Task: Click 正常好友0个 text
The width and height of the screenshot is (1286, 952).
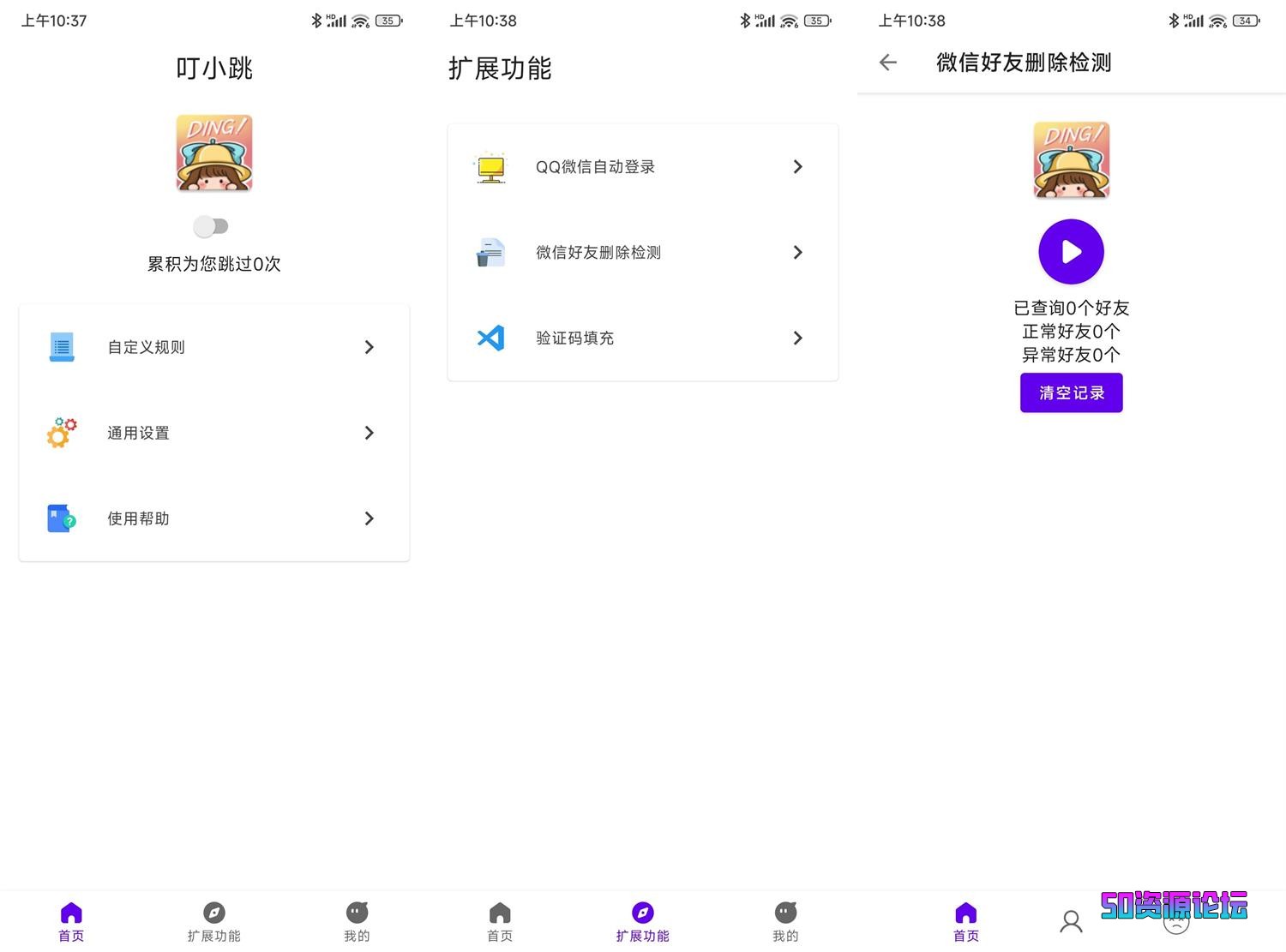Action: (x=1072, y=331)
